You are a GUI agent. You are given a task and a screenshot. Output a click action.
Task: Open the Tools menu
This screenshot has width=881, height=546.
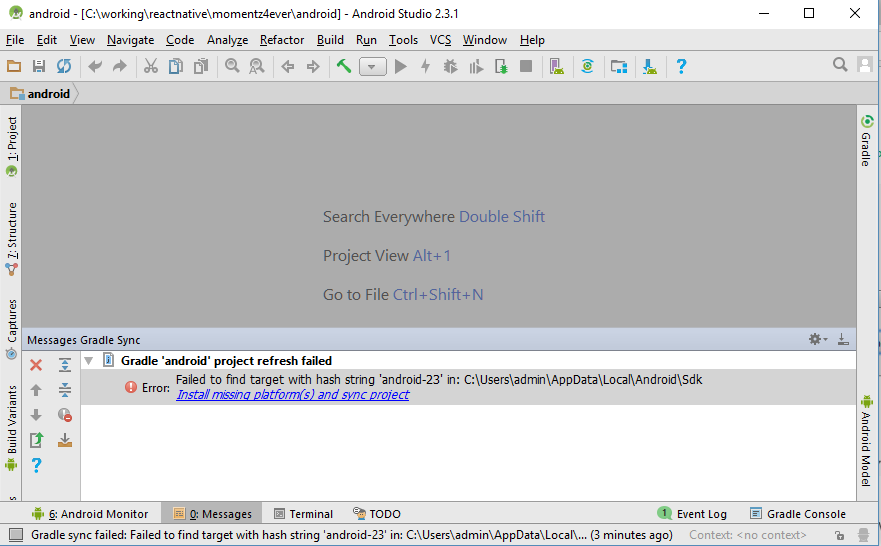(x=403, y=40)
